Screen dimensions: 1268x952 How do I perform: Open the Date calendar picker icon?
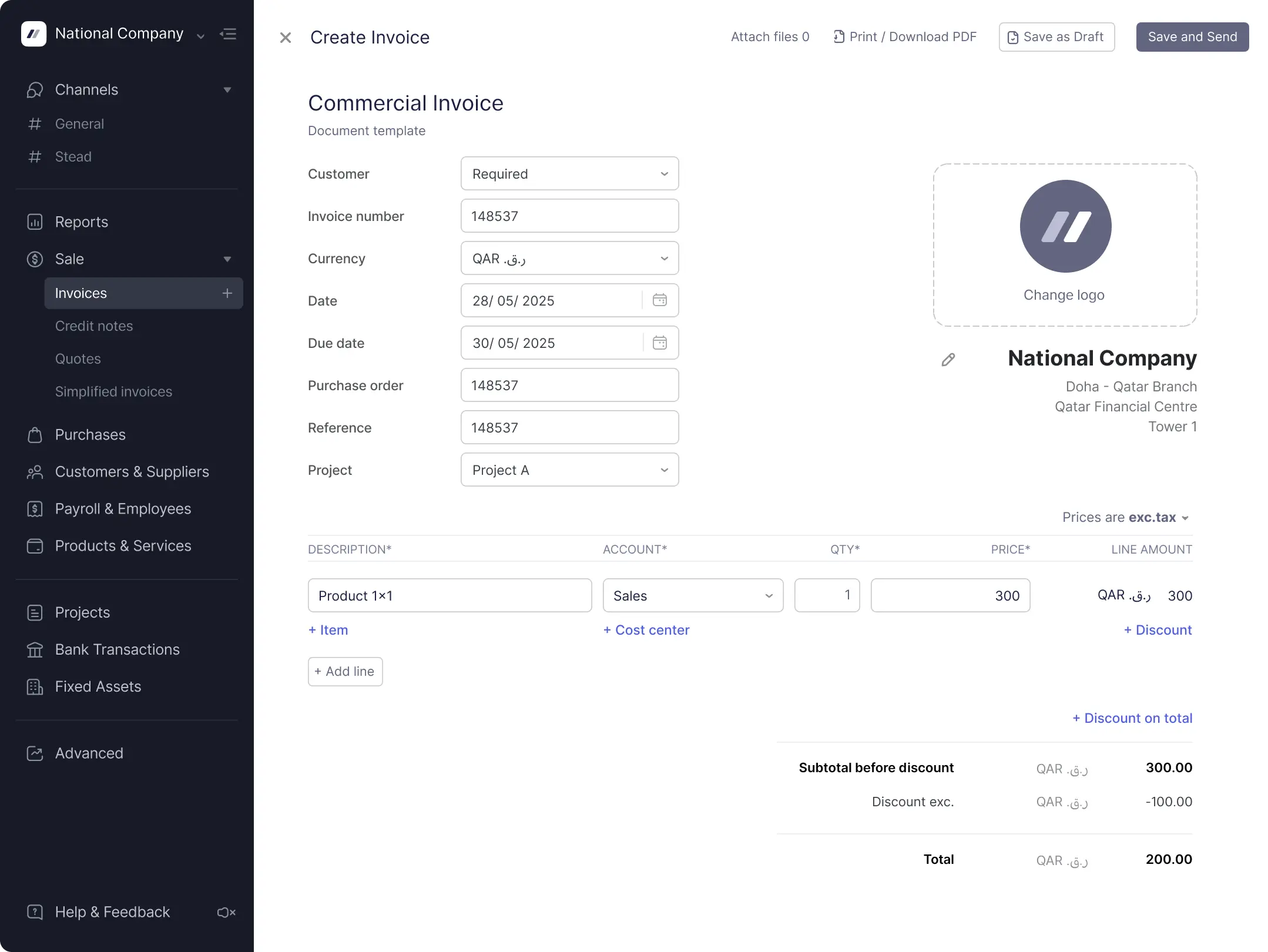click(660, 300)
